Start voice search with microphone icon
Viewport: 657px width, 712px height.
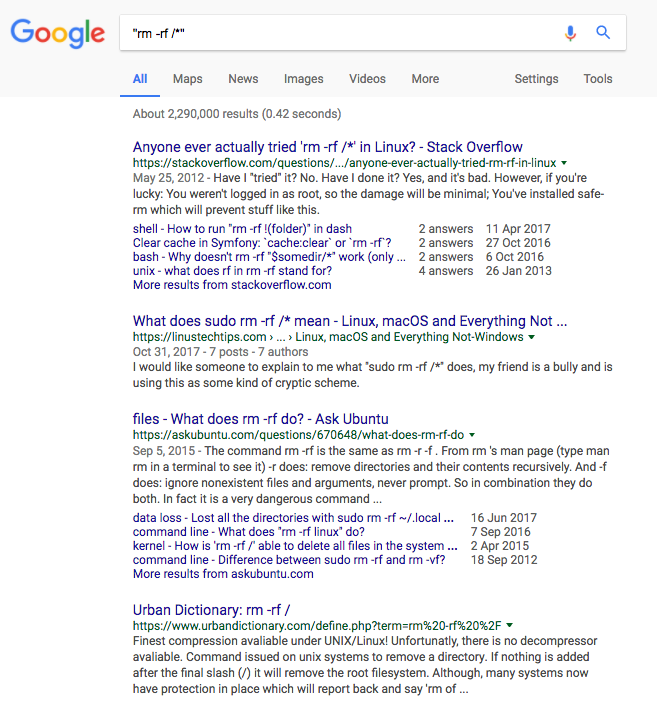[570, 33]
